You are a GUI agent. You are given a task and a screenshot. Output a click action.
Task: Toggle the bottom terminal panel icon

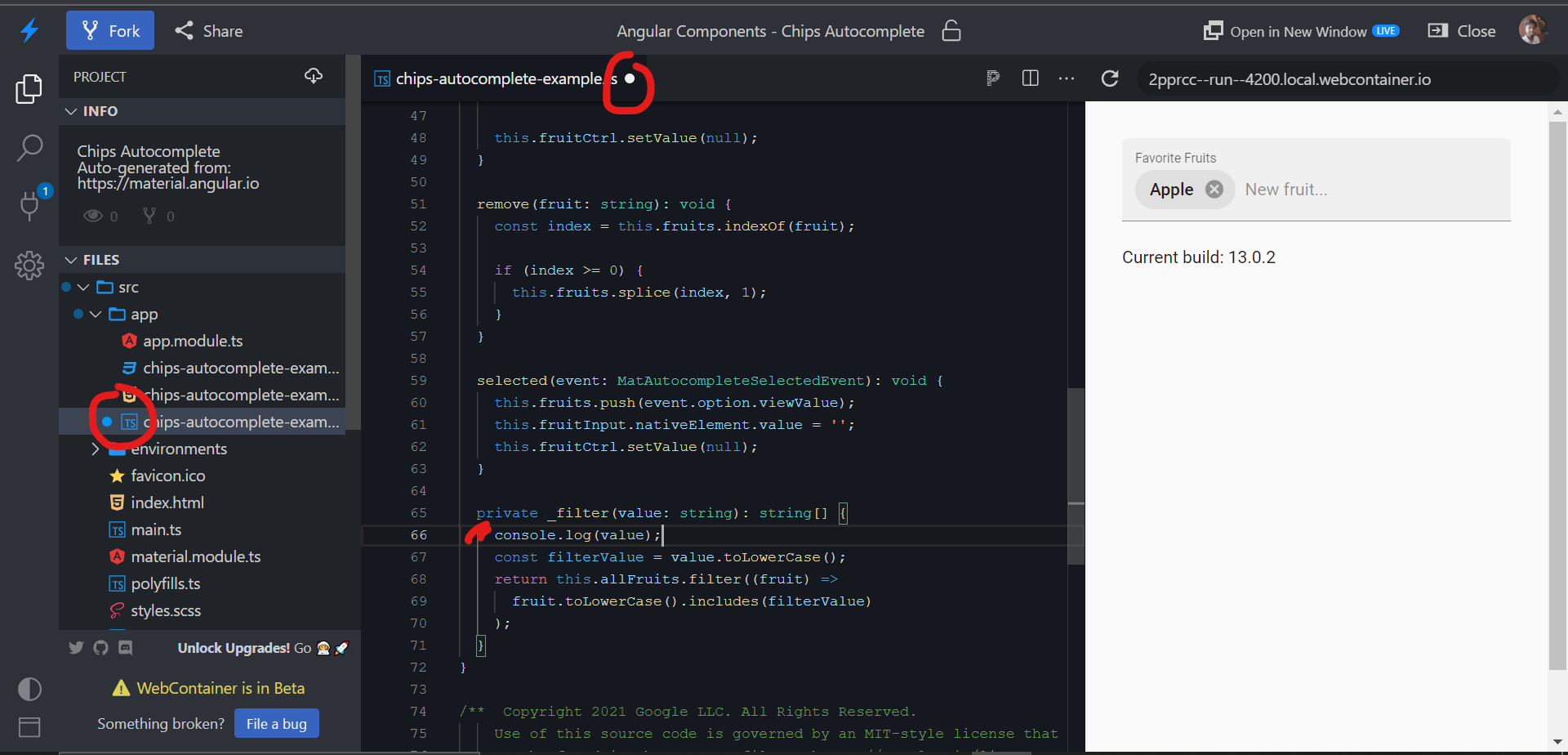coord(29,726)
